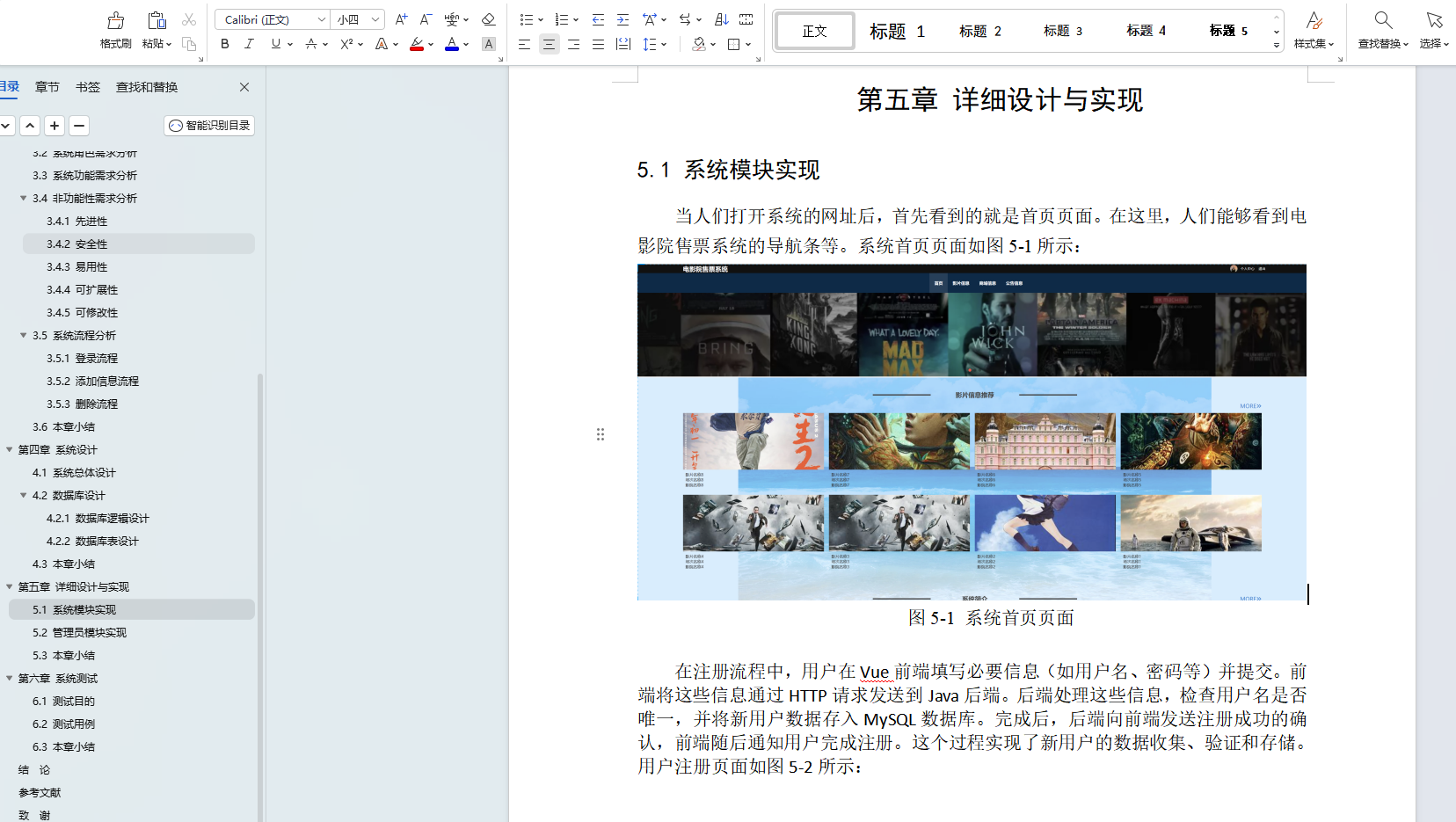The width and height of the screenshot is (1456, 822).
Task: Click the Copy icon below the scissors
Action: coord(189,43)
